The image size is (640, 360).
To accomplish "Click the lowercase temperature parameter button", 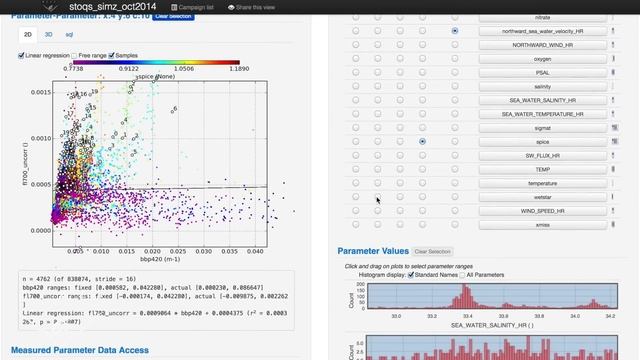I will pos(542,183).
